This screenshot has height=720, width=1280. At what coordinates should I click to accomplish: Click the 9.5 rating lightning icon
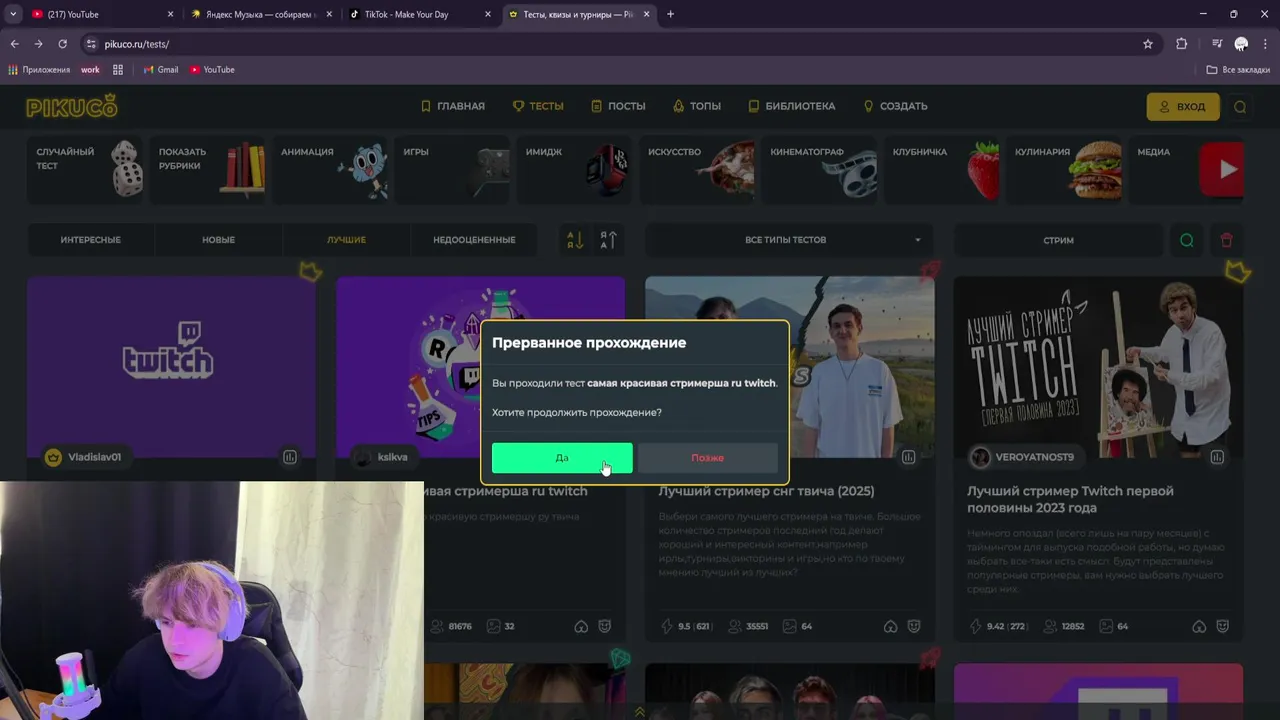[668, 626]
